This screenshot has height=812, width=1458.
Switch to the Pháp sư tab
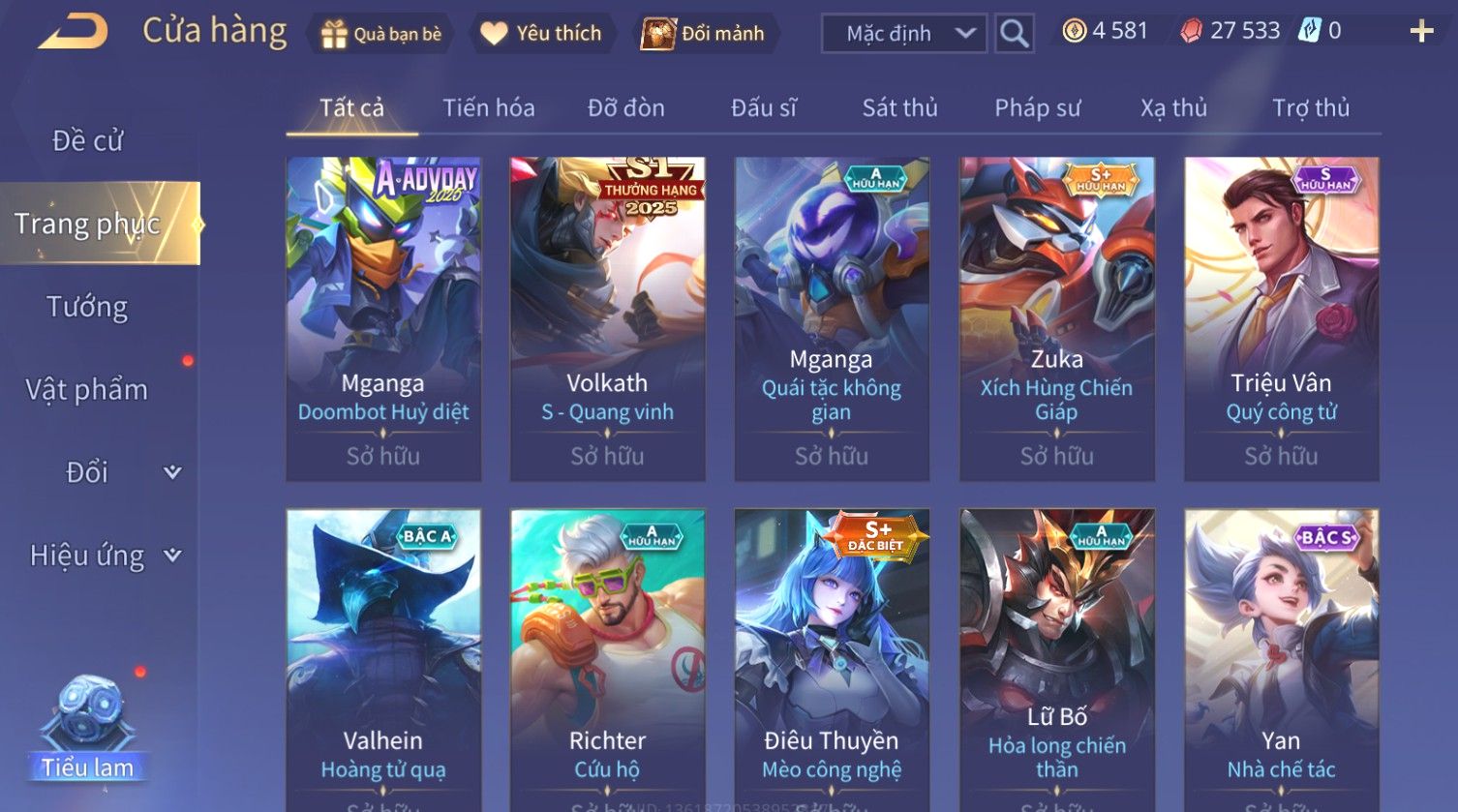[x=1037, y=107]
